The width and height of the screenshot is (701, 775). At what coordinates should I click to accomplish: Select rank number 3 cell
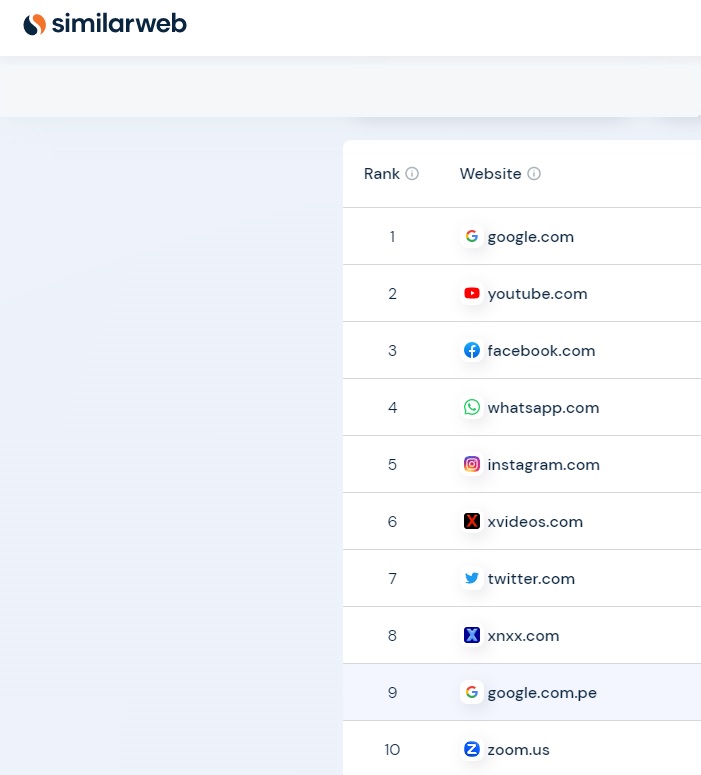pyautogui.click(x=392, y=350)
